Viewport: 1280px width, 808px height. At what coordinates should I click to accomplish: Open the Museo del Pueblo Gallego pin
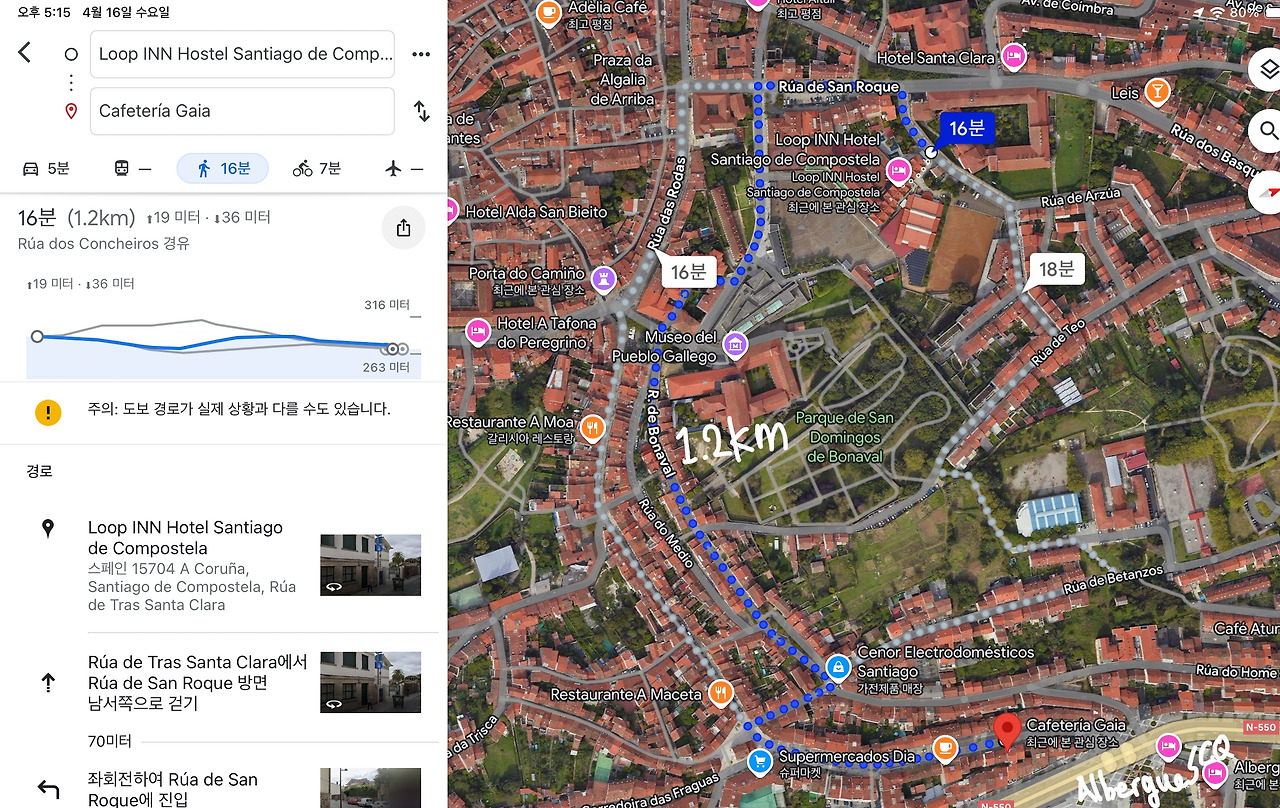tap(735, 345)
